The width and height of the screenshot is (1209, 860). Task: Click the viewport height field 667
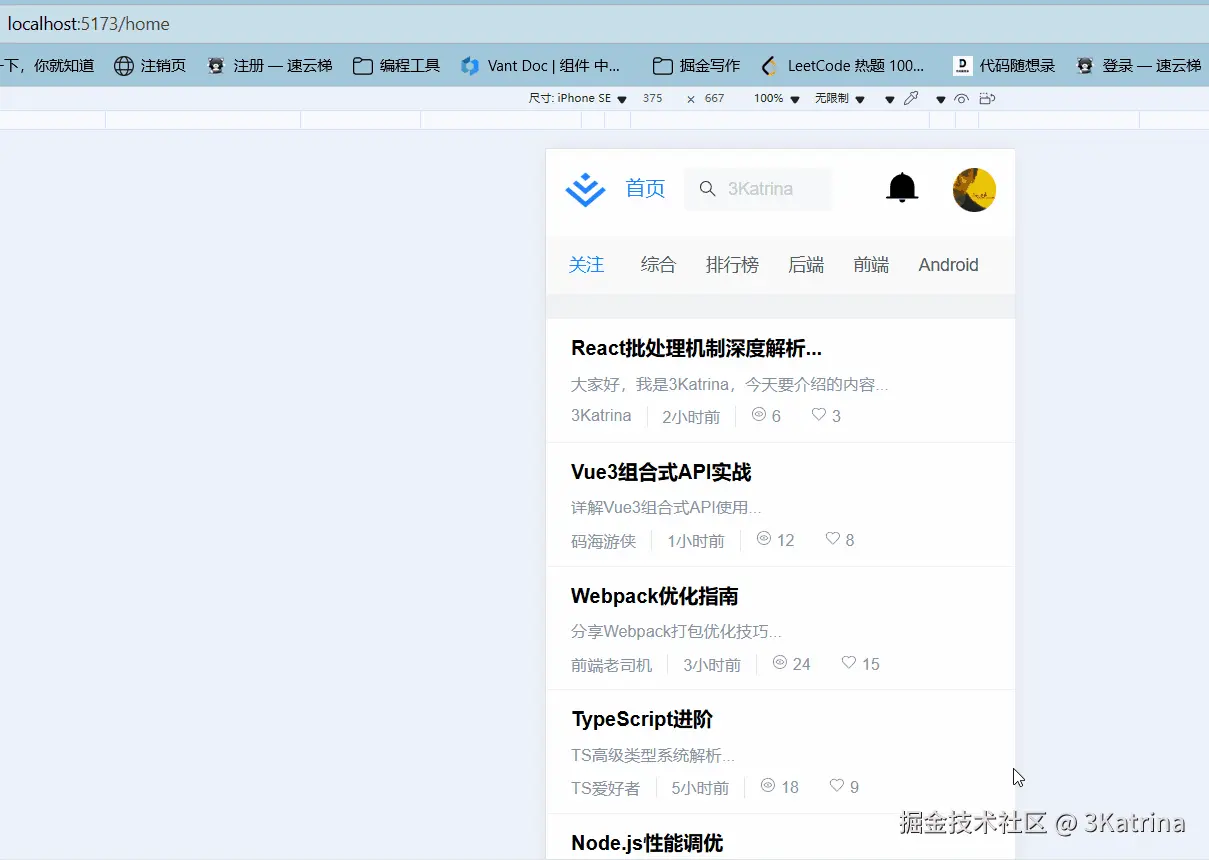(x=714, y=99)
